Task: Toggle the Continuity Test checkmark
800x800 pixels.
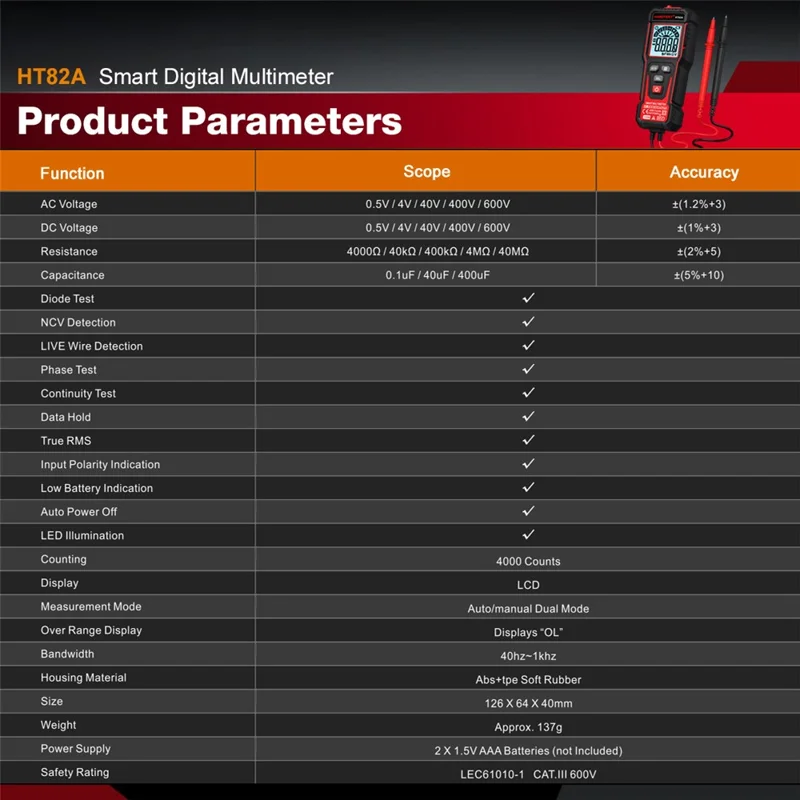Action: [x=528, y=393]
